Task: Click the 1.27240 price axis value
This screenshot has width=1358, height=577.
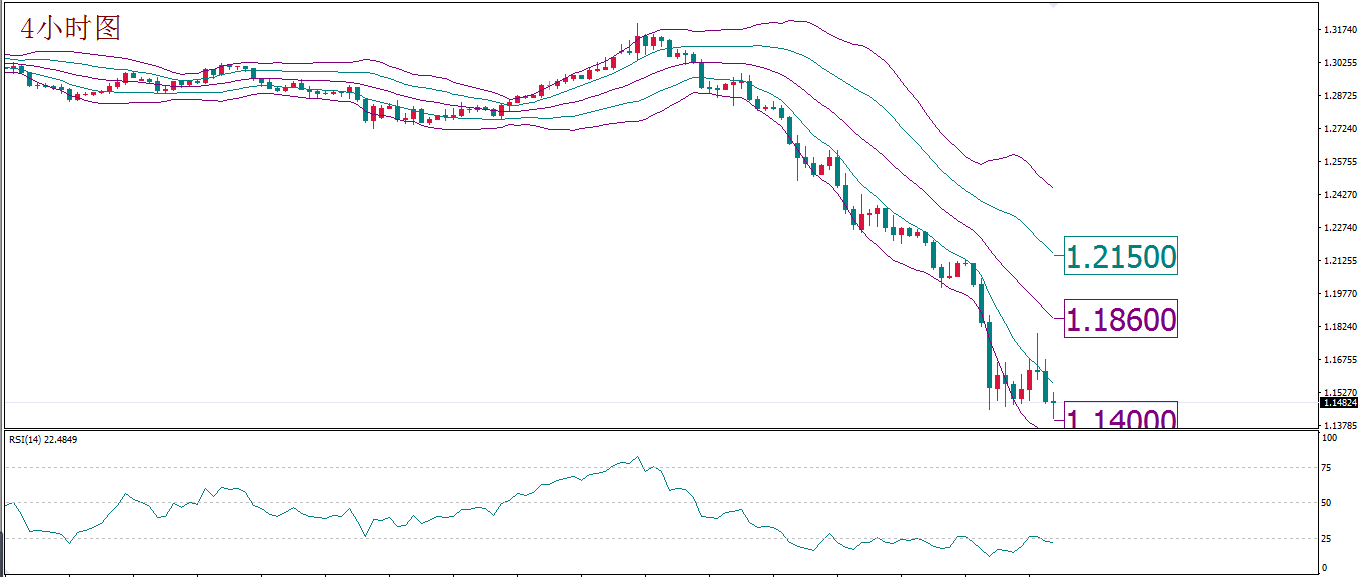Action: click(x=1339, y=129)
